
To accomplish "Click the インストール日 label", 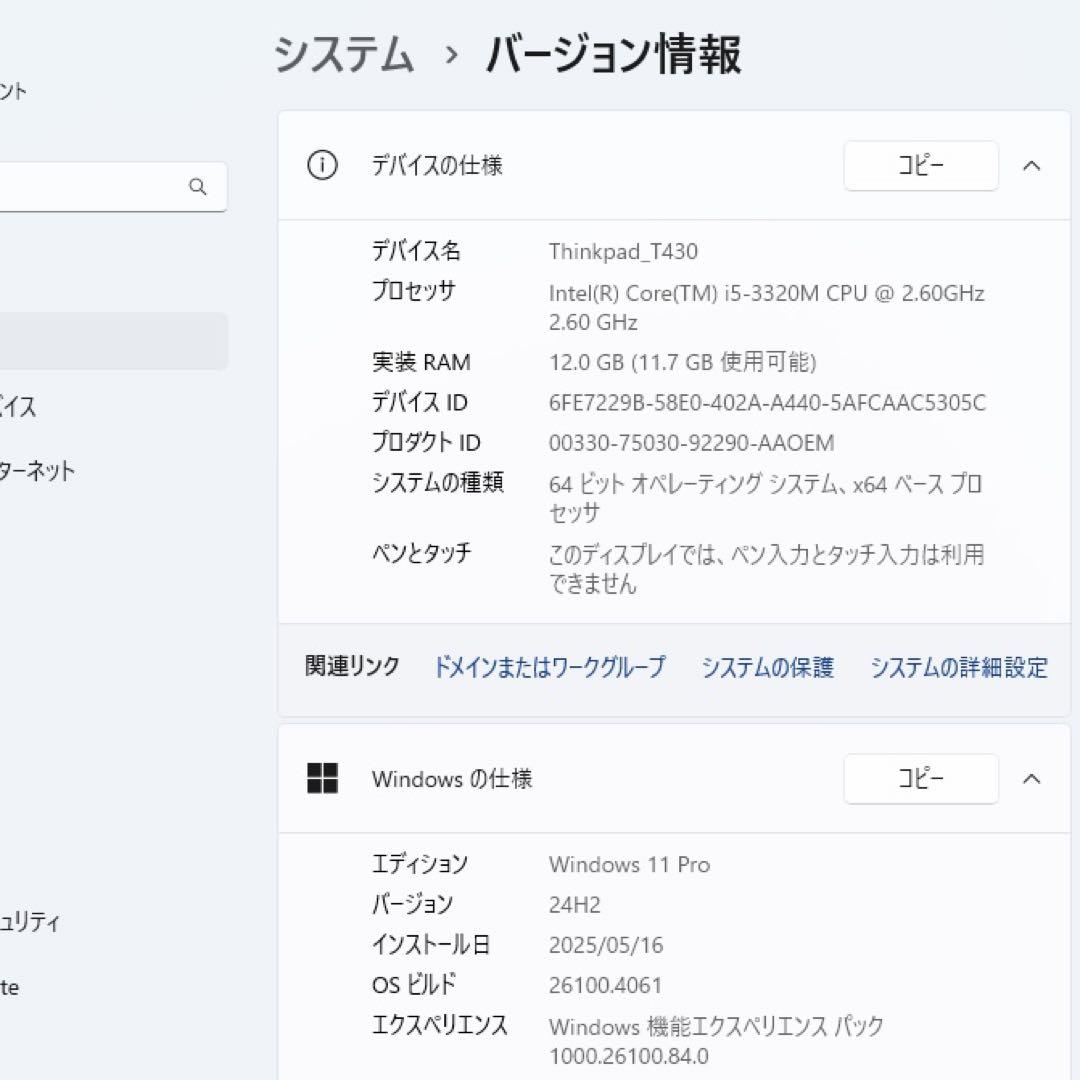I will point(431,944).
